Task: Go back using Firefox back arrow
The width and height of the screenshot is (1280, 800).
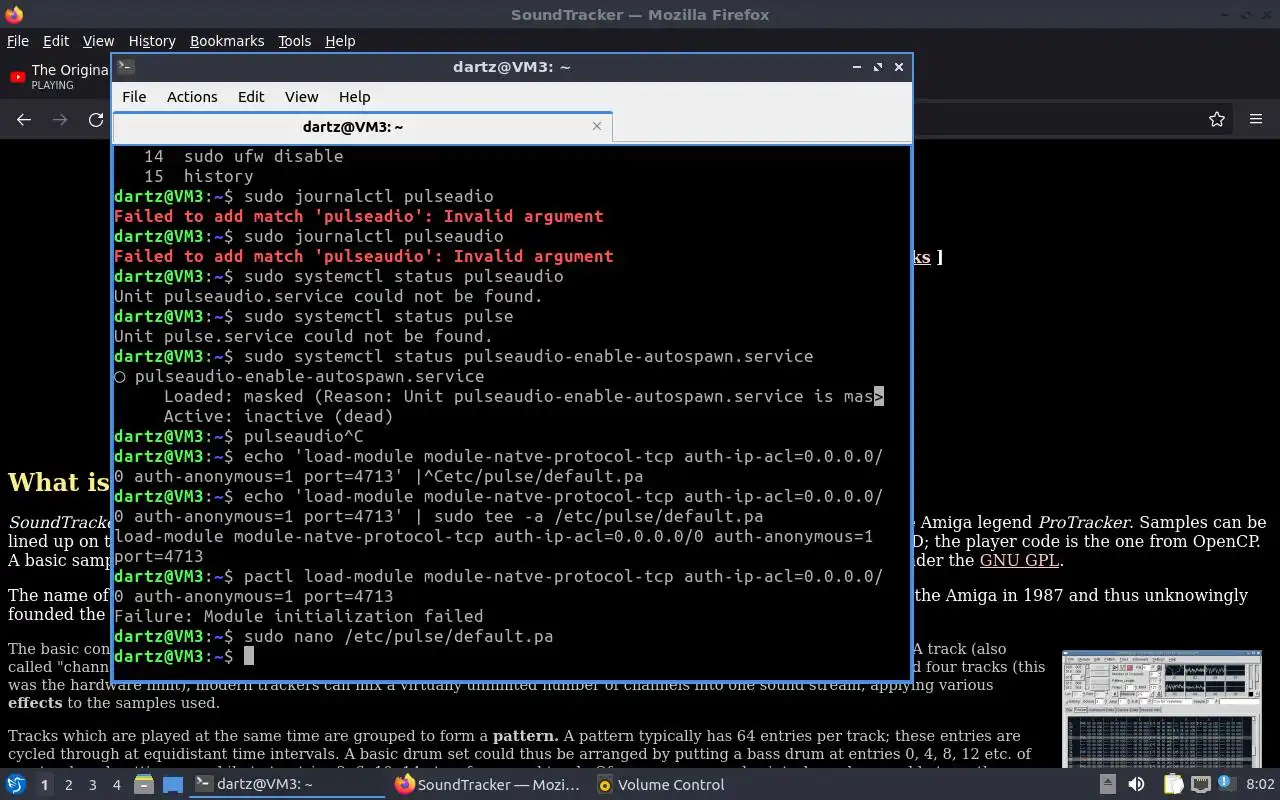Action: click(24, 119)
